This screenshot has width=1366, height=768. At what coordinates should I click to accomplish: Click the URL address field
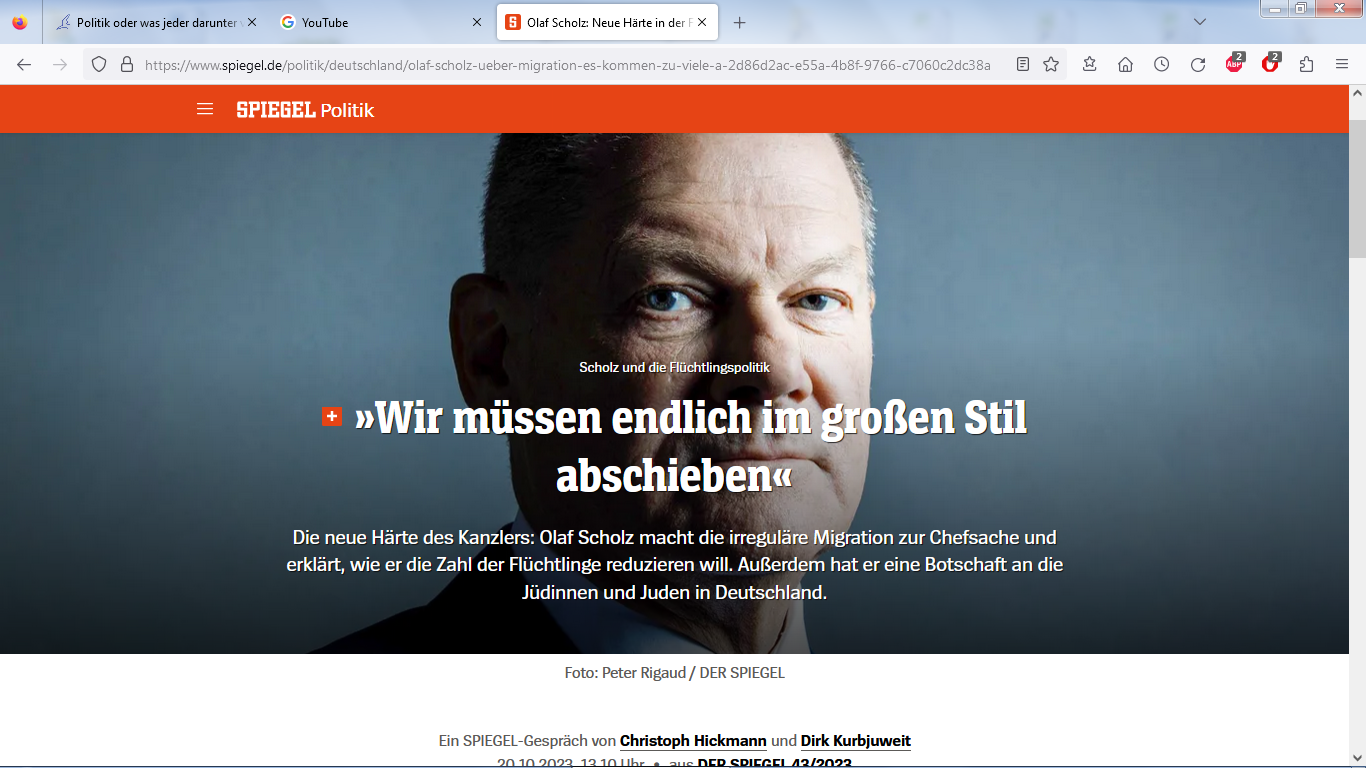[x=568, y=64]
